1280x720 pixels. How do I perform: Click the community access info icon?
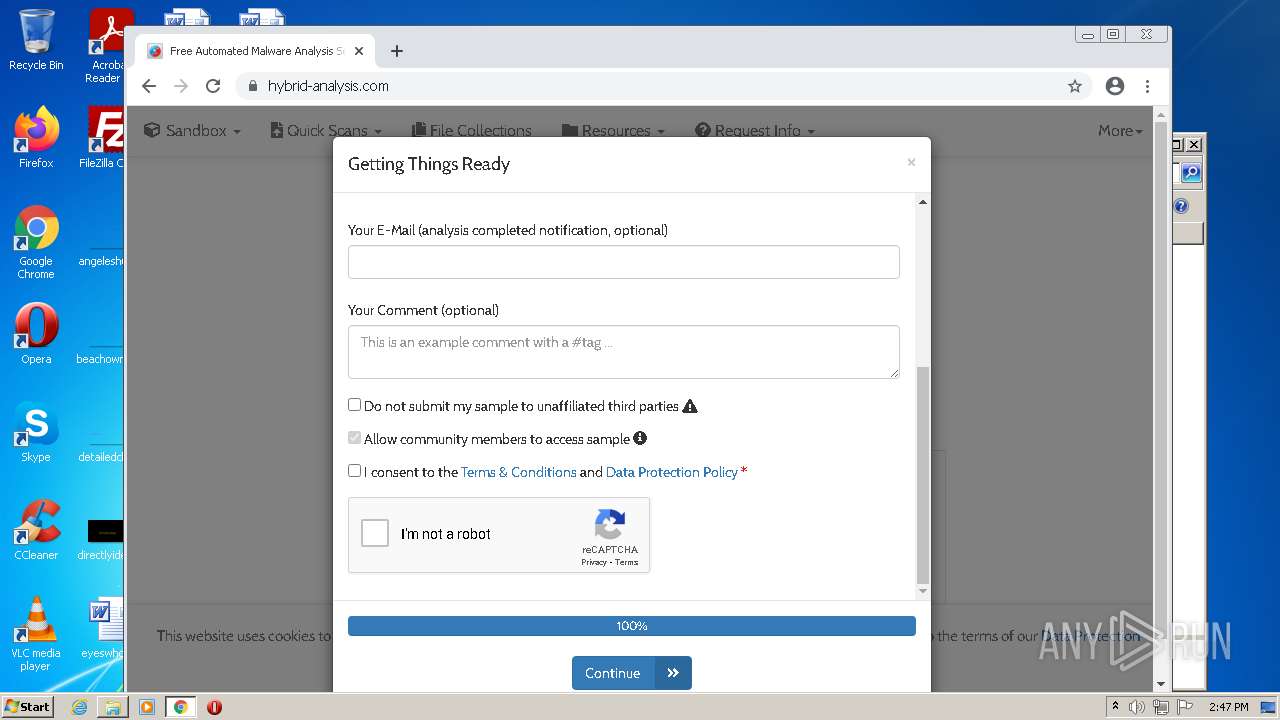tap(640, 438)
